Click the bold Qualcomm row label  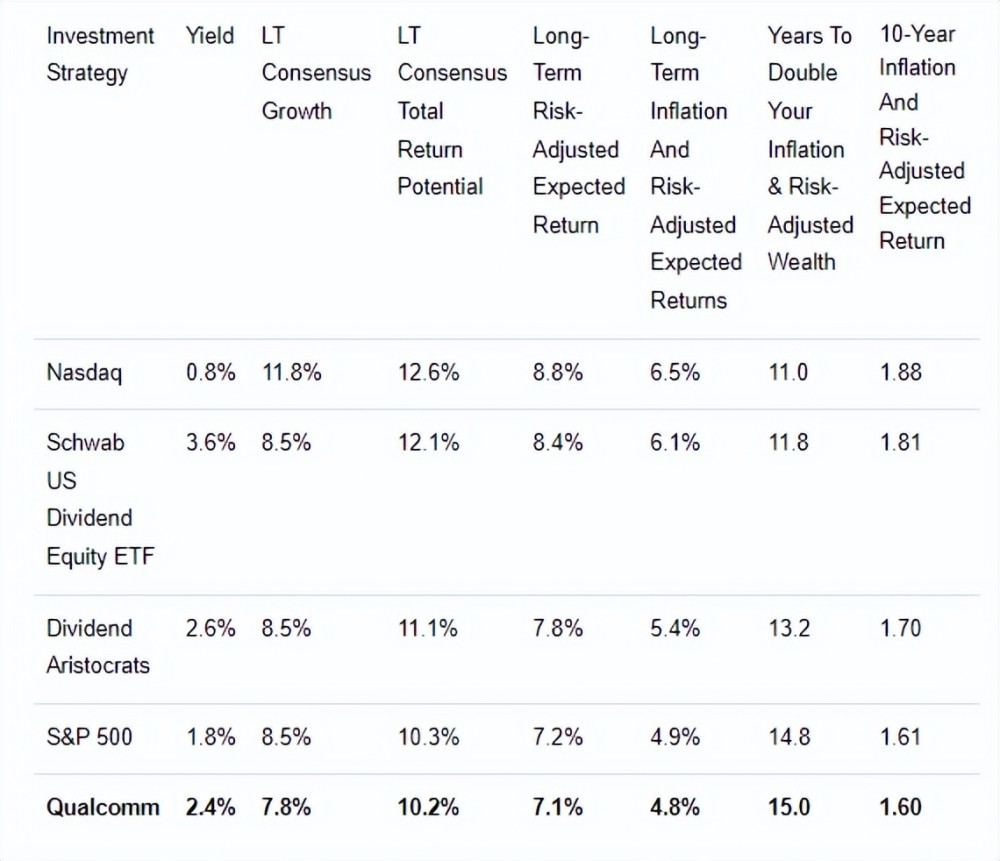(102, 807)
